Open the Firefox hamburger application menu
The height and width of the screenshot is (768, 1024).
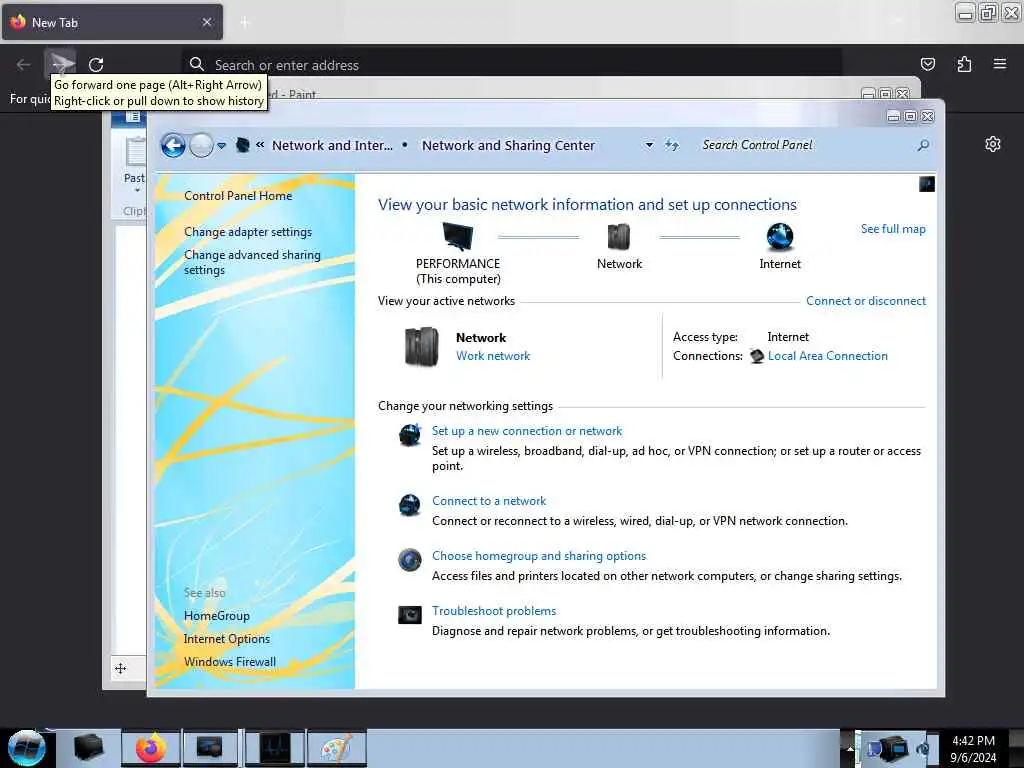[x=1000, y=64]
